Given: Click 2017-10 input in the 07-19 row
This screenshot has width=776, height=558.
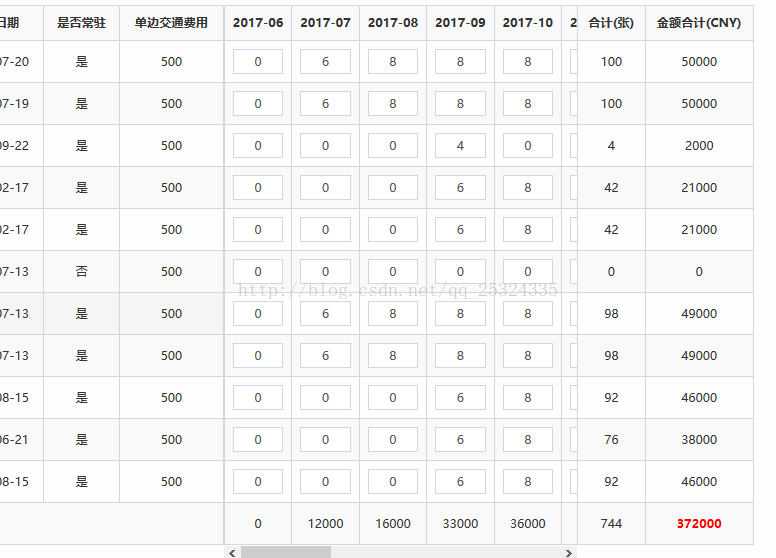Looking at the screenshot, I should (x=528, y=104).
